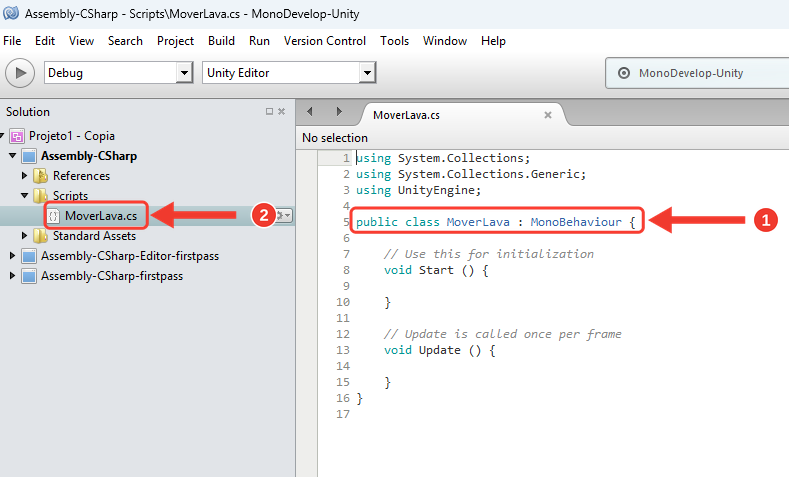The height and width of the screenshot is (477, 789).
Task: Open the Search menu
Action: (125, 41)
